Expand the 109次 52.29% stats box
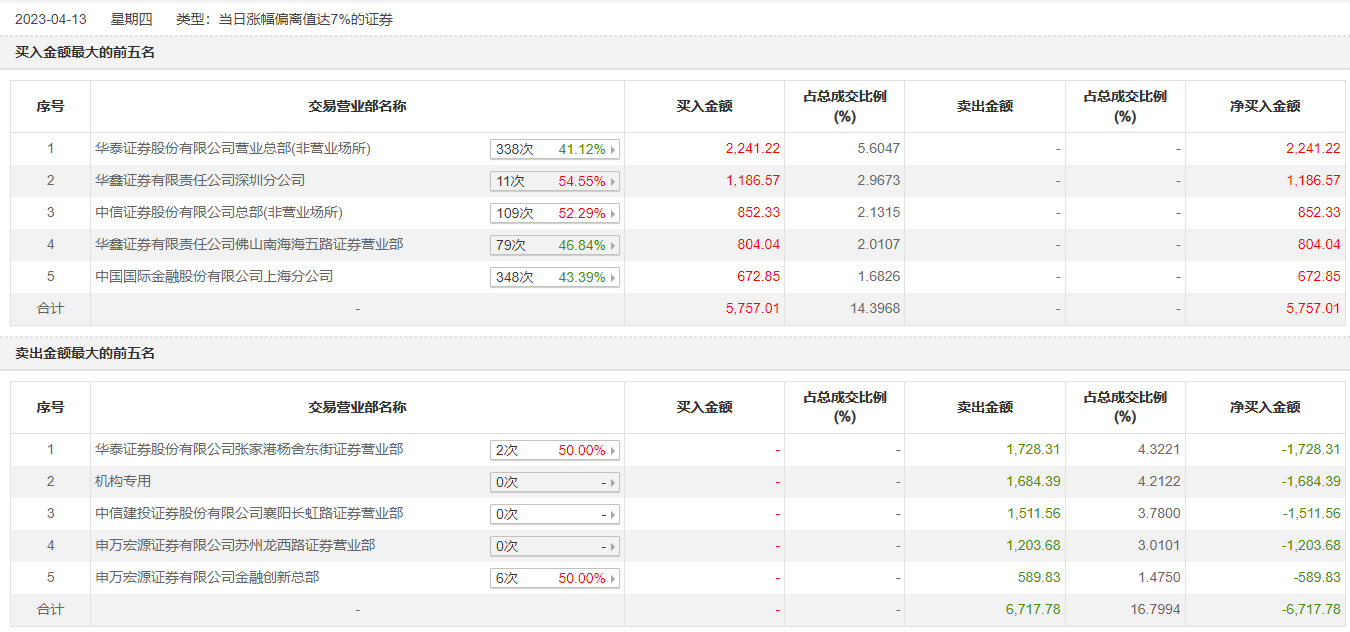 (x=555, y=213)
